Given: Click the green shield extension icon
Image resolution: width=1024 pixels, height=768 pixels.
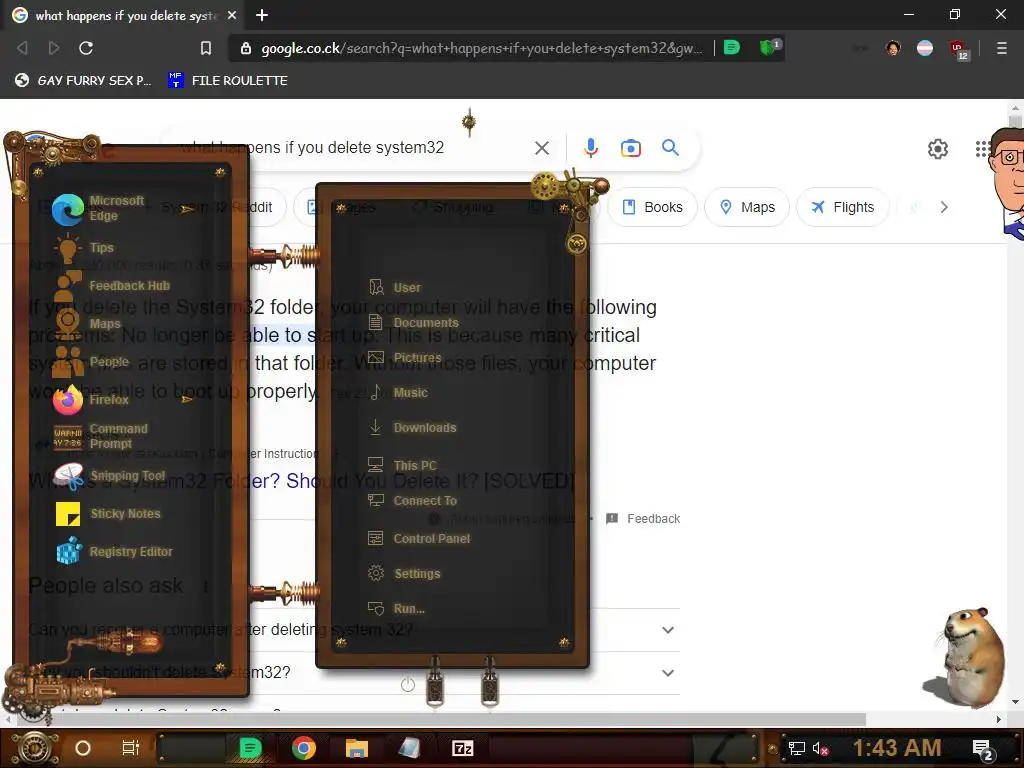Looking at the screenshot, I should tap(769, 47).
